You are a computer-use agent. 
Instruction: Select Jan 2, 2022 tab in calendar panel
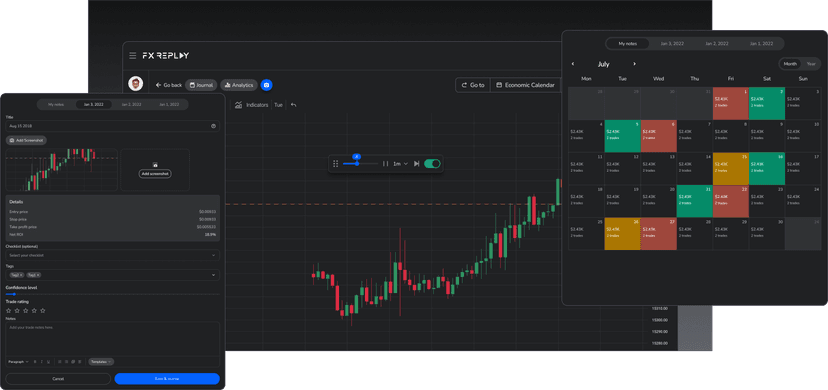[717, 44]
